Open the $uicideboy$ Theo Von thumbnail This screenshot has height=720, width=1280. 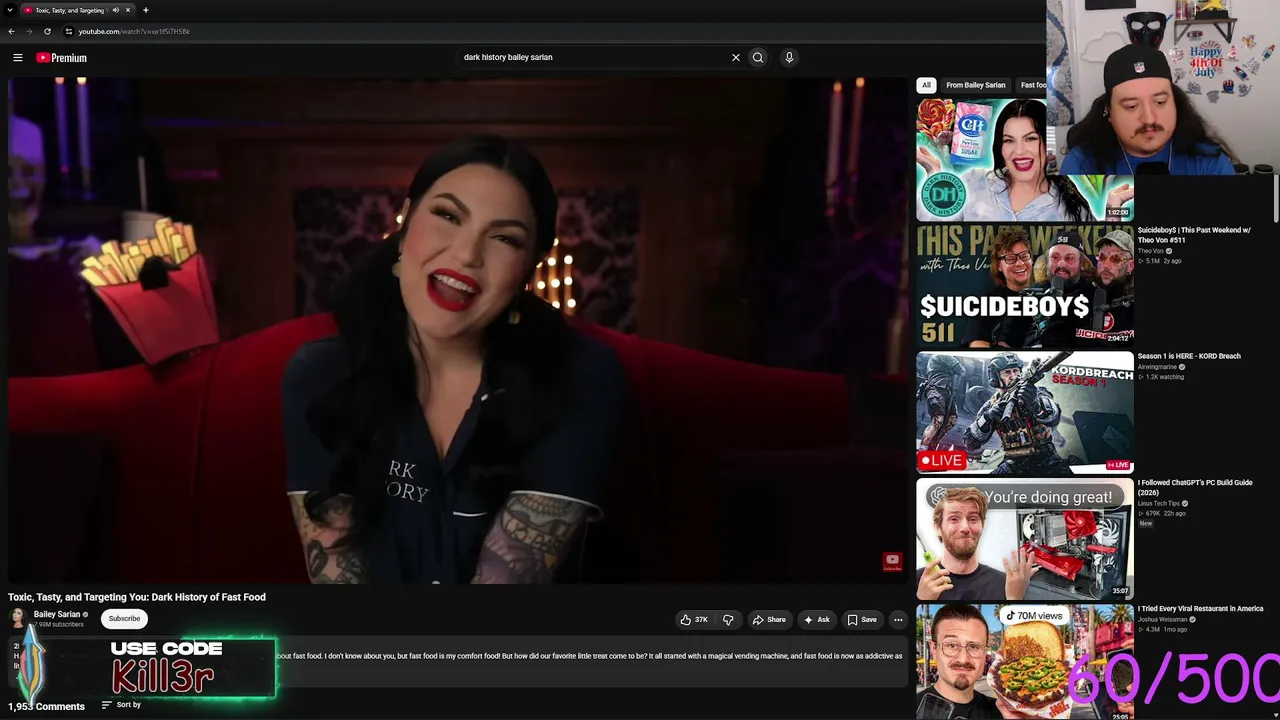[x=1025, y=286]
